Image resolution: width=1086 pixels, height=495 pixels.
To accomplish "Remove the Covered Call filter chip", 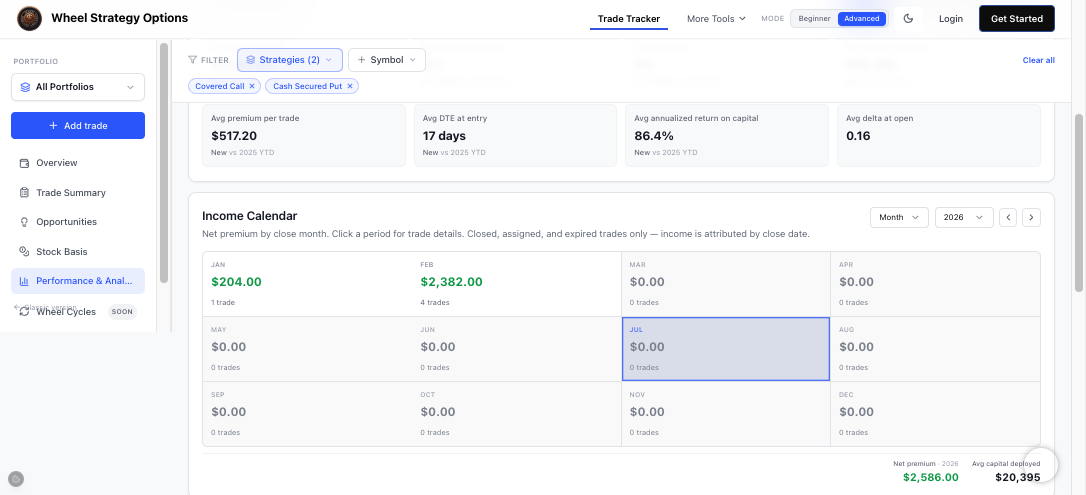I will [x=252, y=87].
